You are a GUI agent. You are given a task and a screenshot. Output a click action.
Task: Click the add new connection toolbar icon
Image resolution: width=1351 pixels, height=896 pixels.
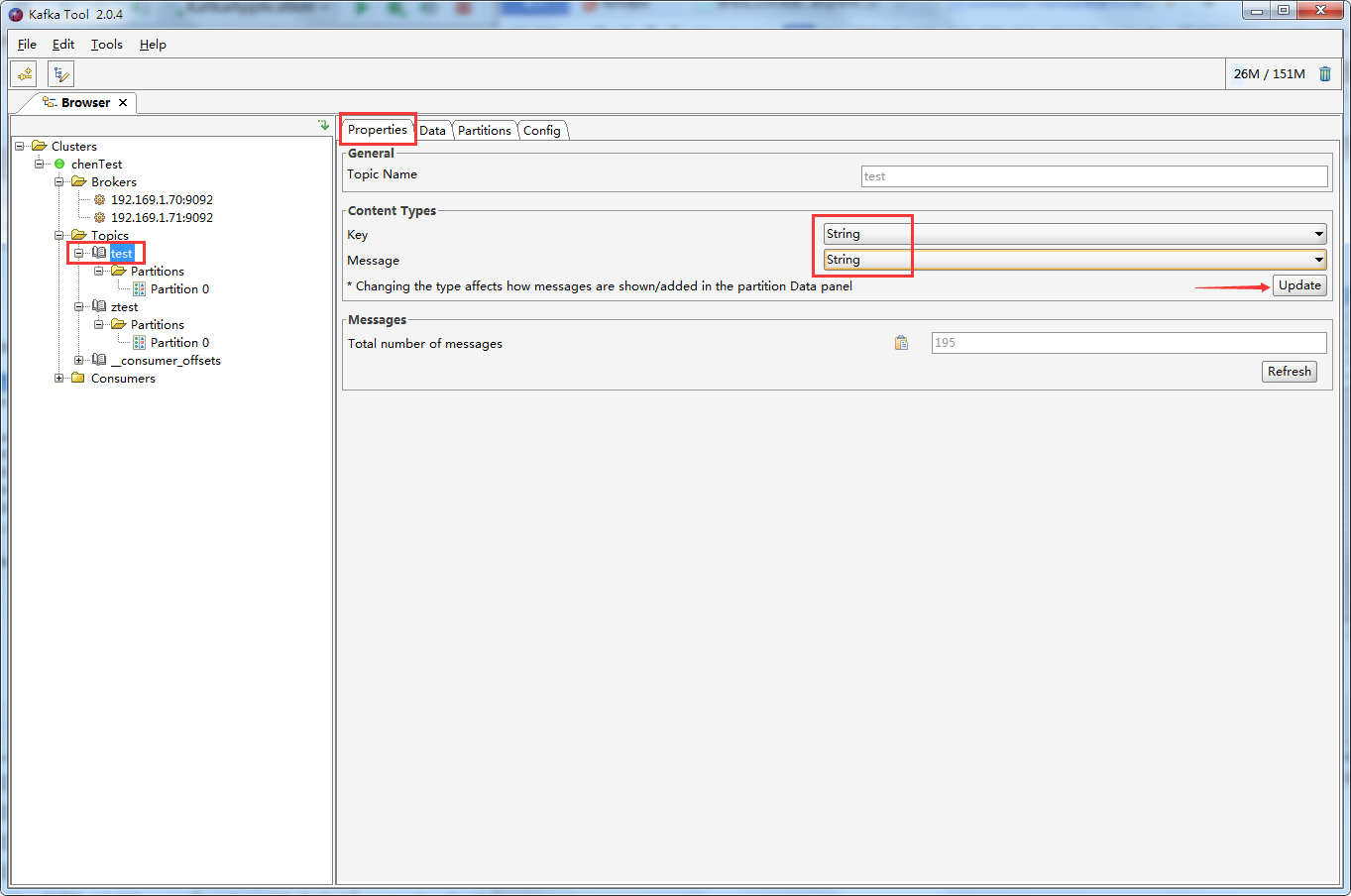tap(24, 74)
